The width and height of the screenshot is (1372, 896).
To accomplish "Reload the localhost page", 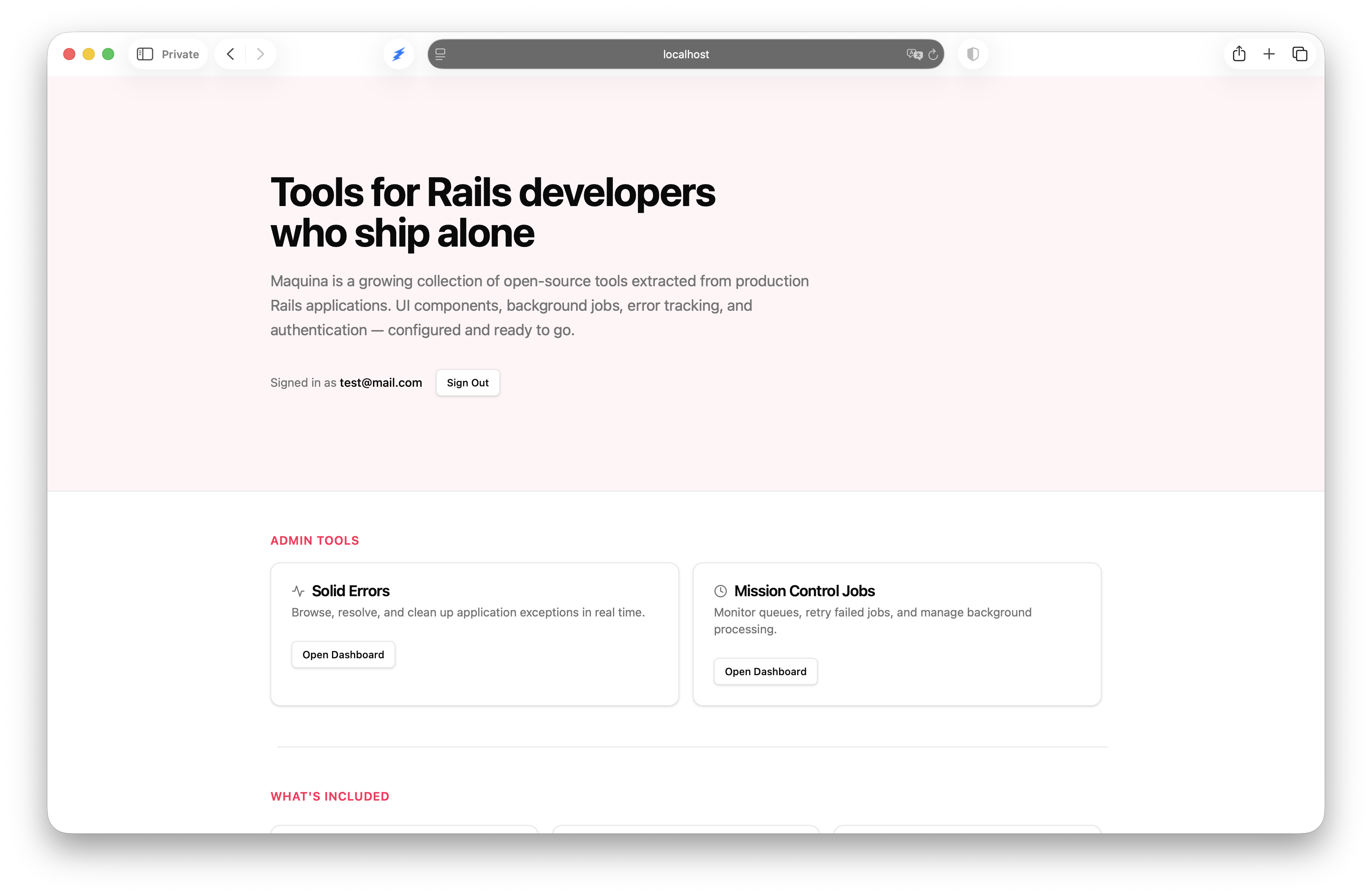I will pyautogui.click(x=933, y=54).
